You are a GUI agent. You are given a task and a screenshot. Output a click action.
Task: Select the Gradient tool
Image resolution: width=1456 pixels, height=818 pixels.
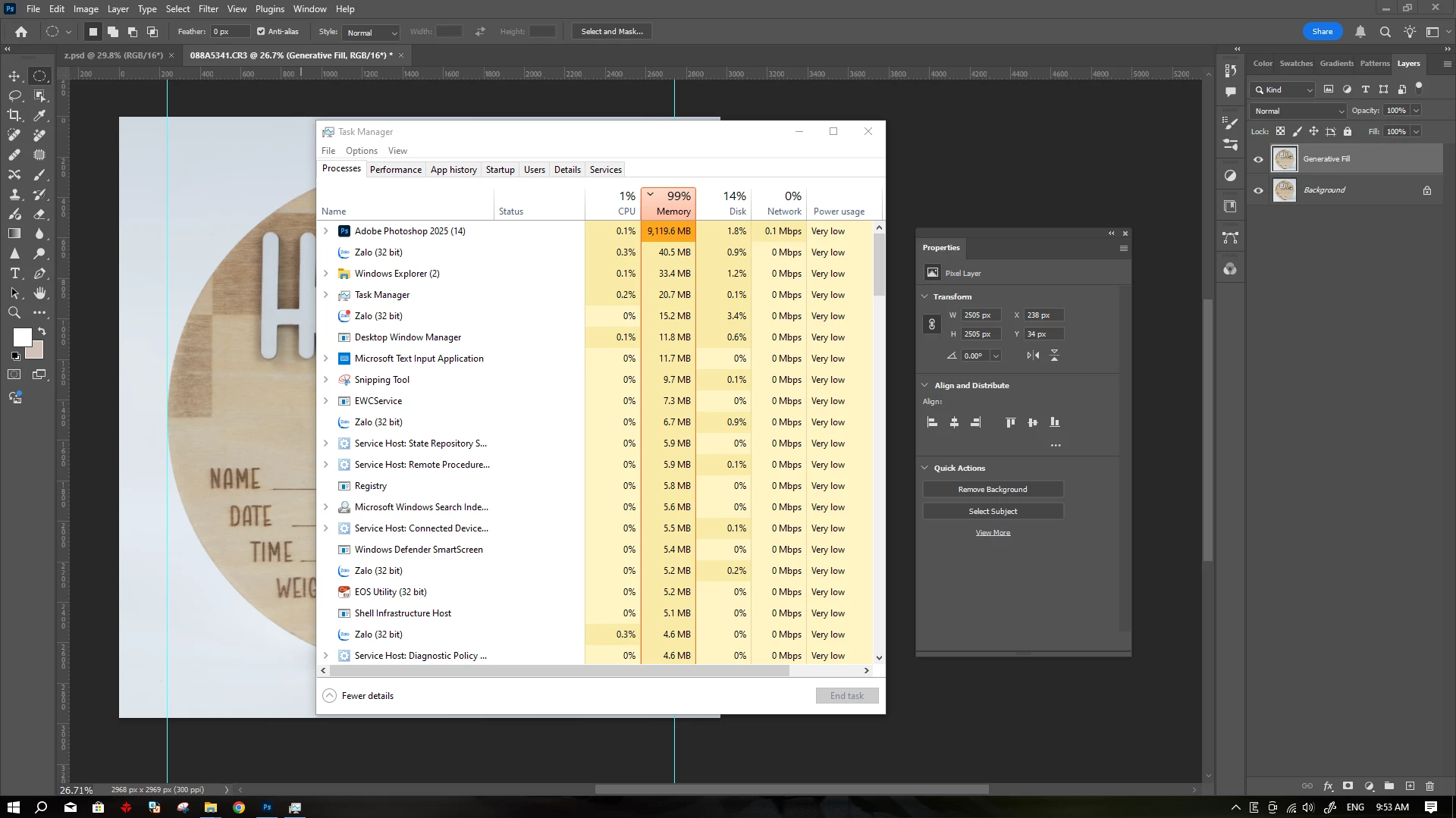pos(14,233)
